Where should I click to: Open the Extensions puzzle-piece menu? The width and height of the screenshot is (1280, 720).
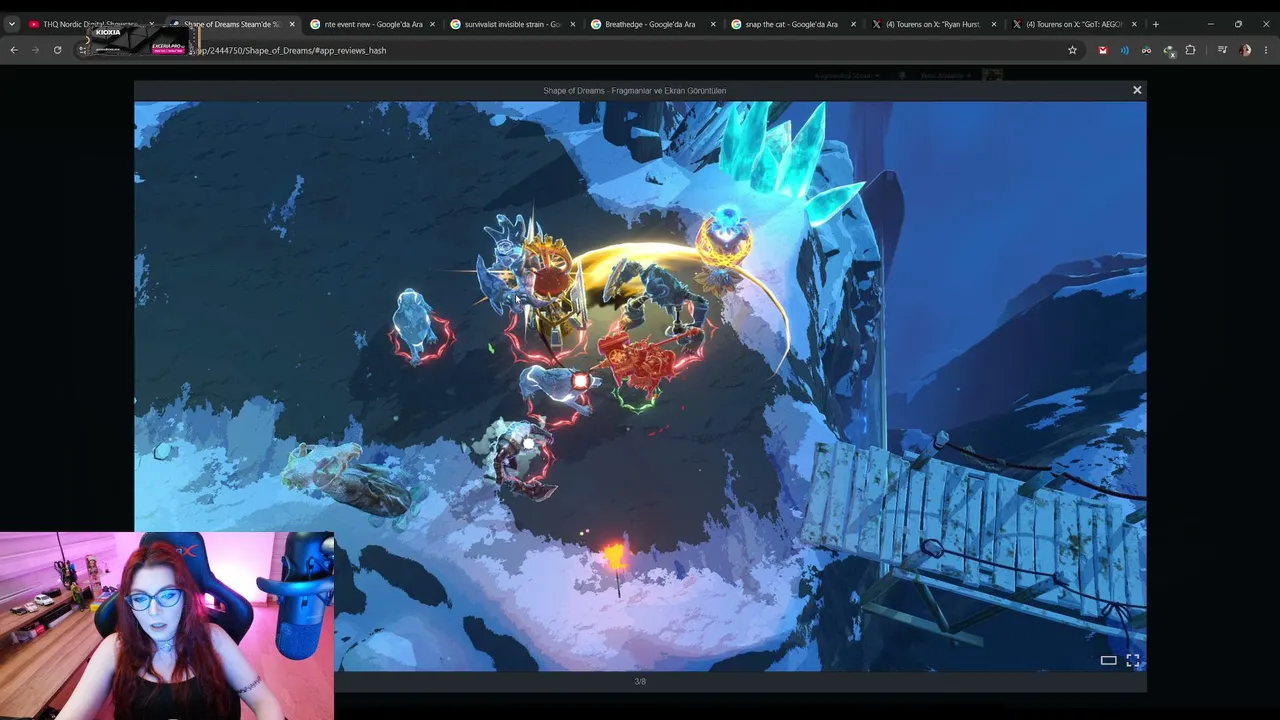(1190, 50)
